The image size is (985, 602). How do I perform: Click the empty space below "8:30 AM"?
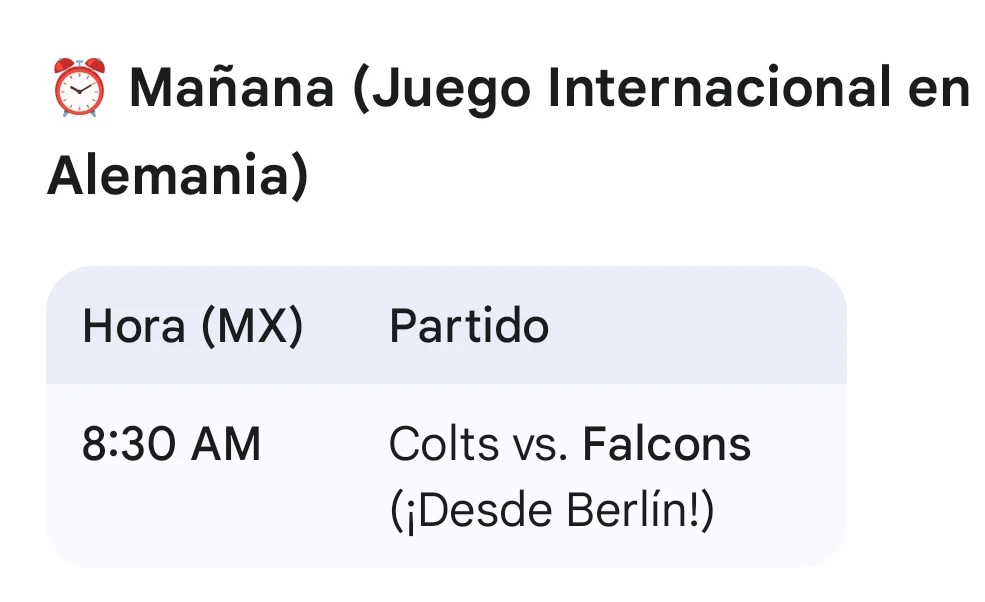click(170, 515)
